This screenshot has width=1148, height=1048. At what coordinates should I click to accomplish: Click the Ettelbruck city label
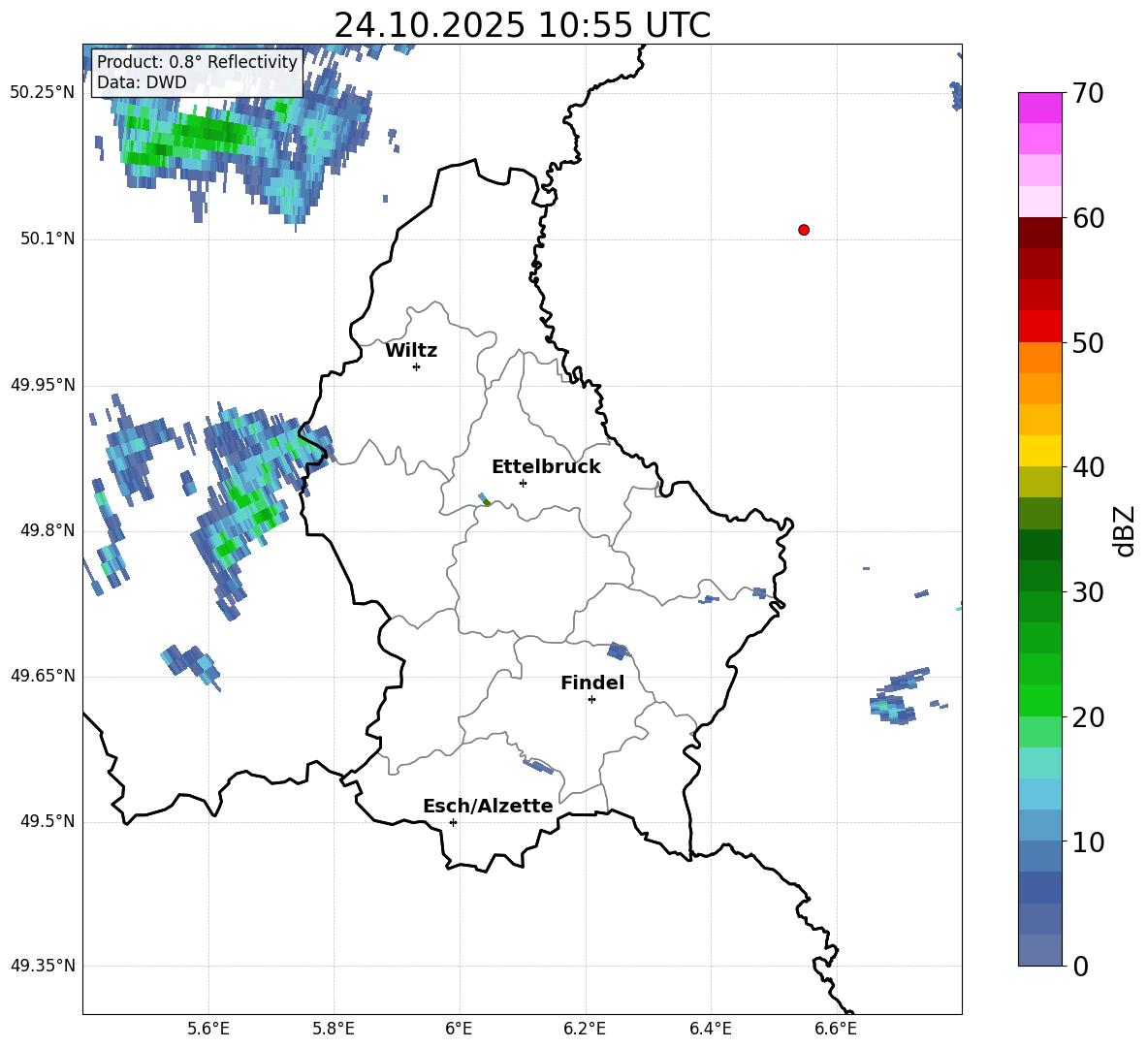546,467
